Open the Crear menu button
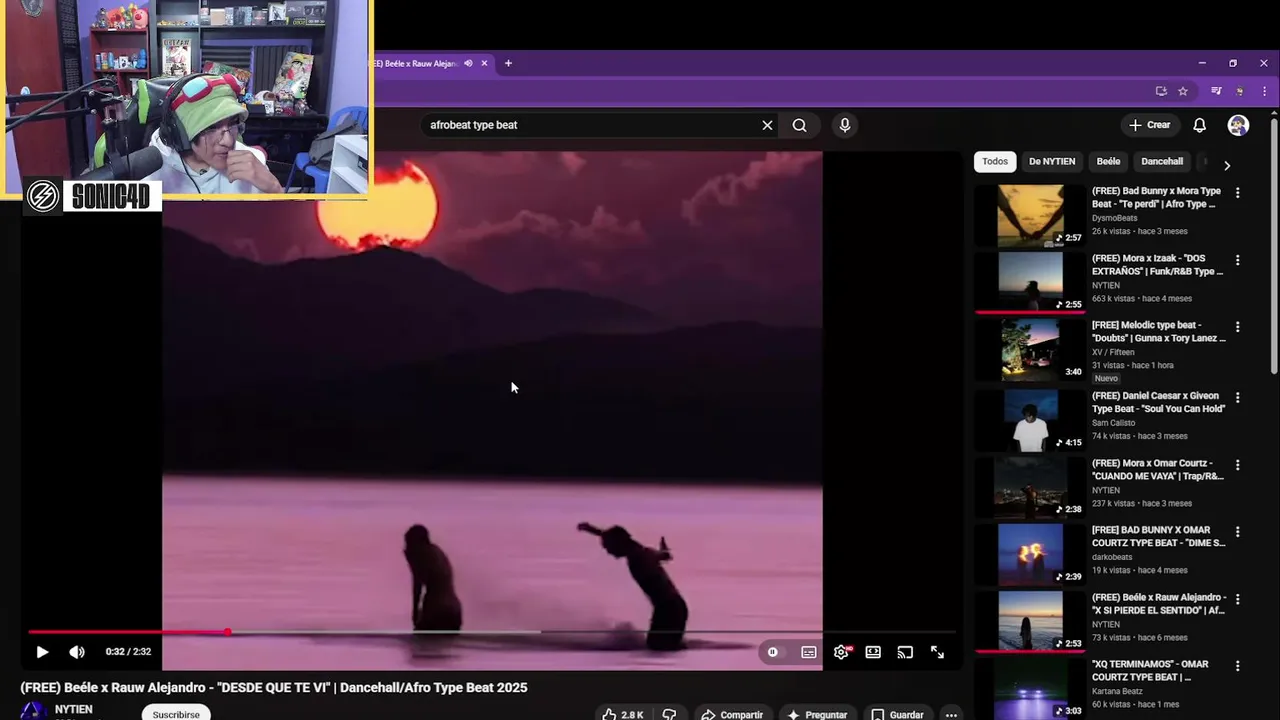Viewport: 1280px width, 720px height. pos(1149,125)
